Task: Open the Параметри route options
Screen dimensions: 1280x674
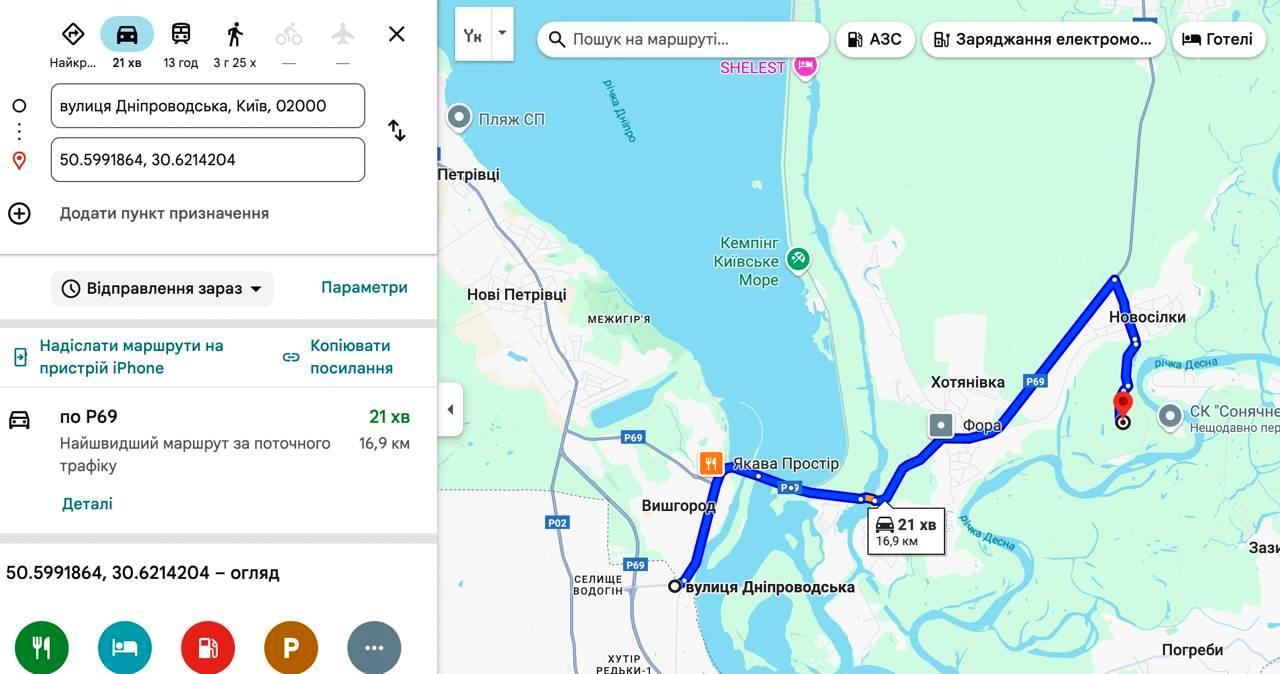Action: coord(364,287)
